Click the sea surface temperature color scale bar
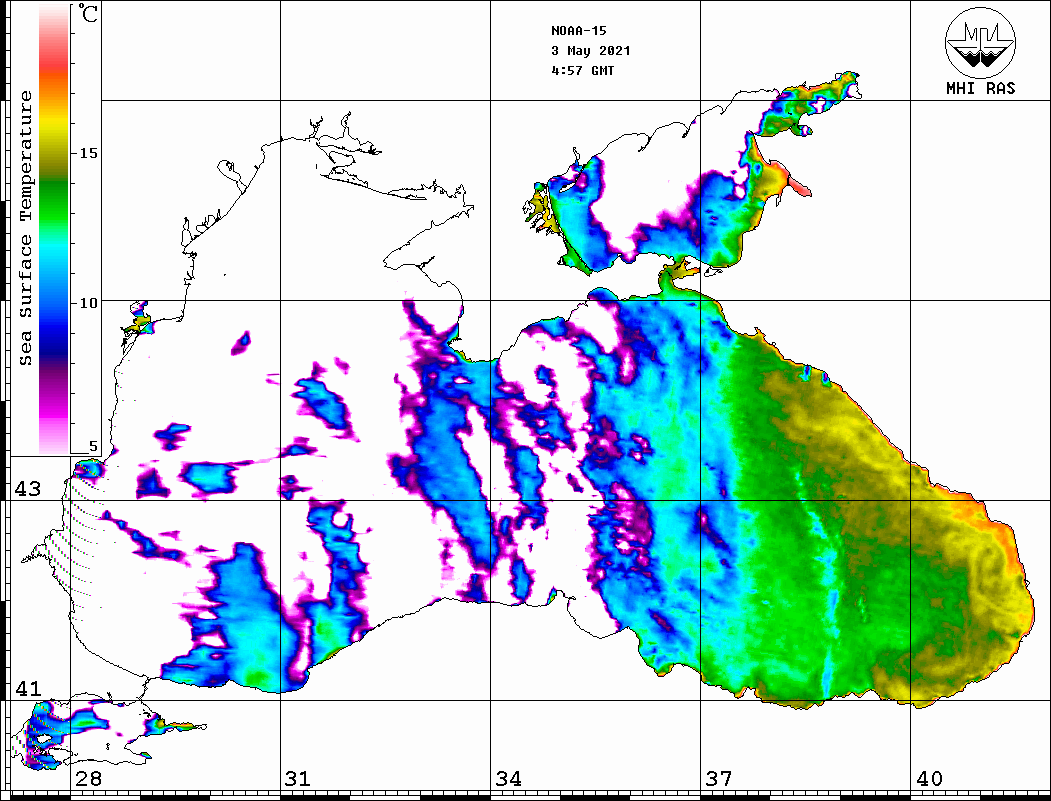 click(x=54, y=229)
